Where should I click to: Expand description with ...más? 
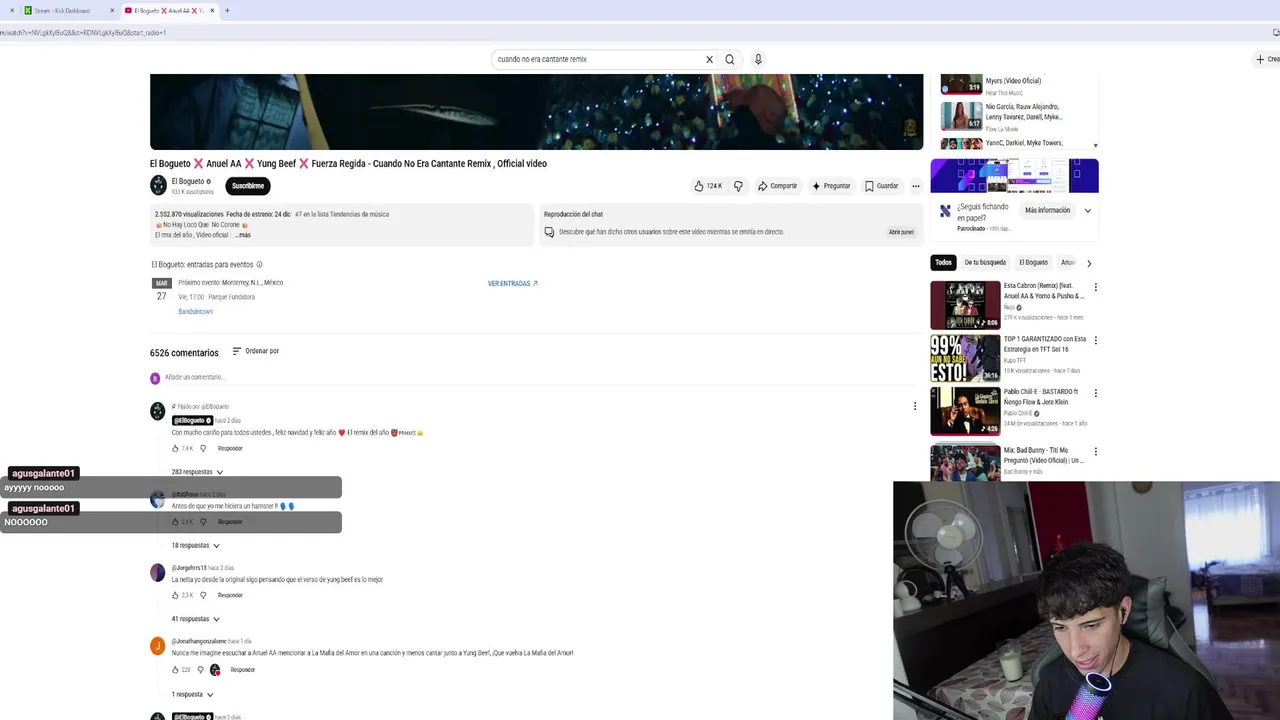tap(243, 235)
